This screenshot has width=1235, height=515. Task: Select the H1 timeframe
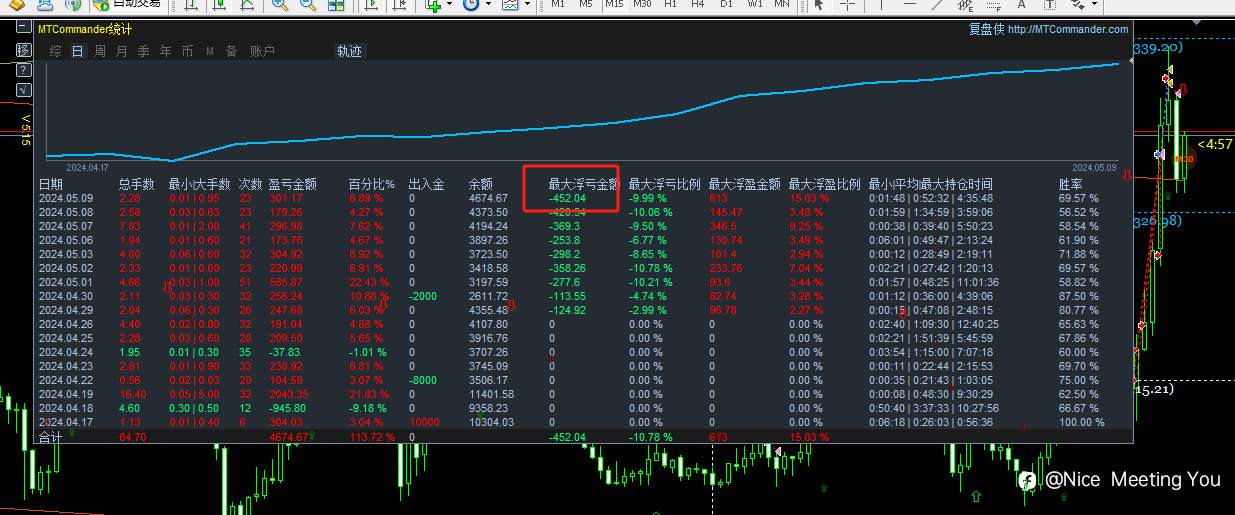670,4
